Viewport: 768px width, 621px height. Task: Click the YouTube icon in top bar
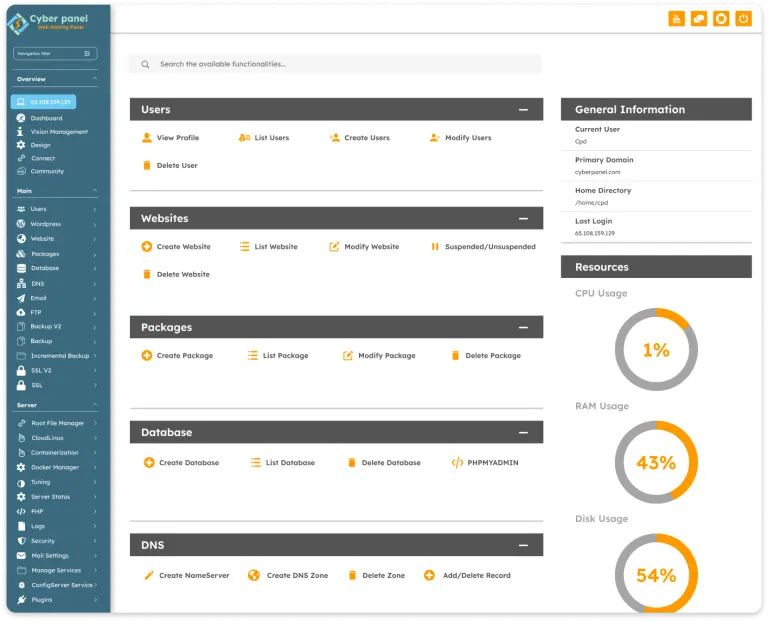pyautogui.click(x=677, y=18)
